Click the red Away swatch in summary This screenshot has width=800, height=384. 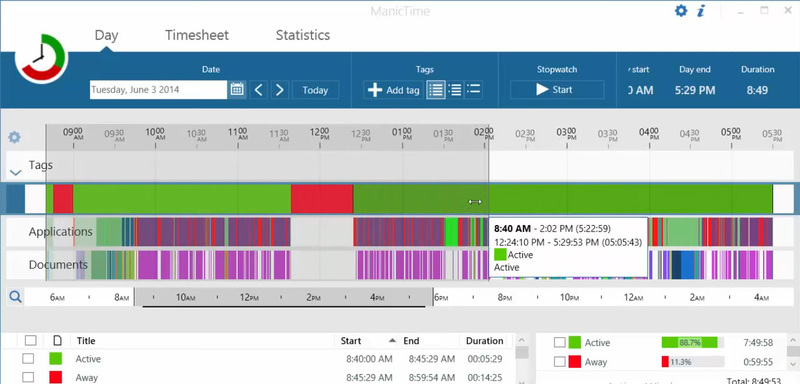coord(574,362)
